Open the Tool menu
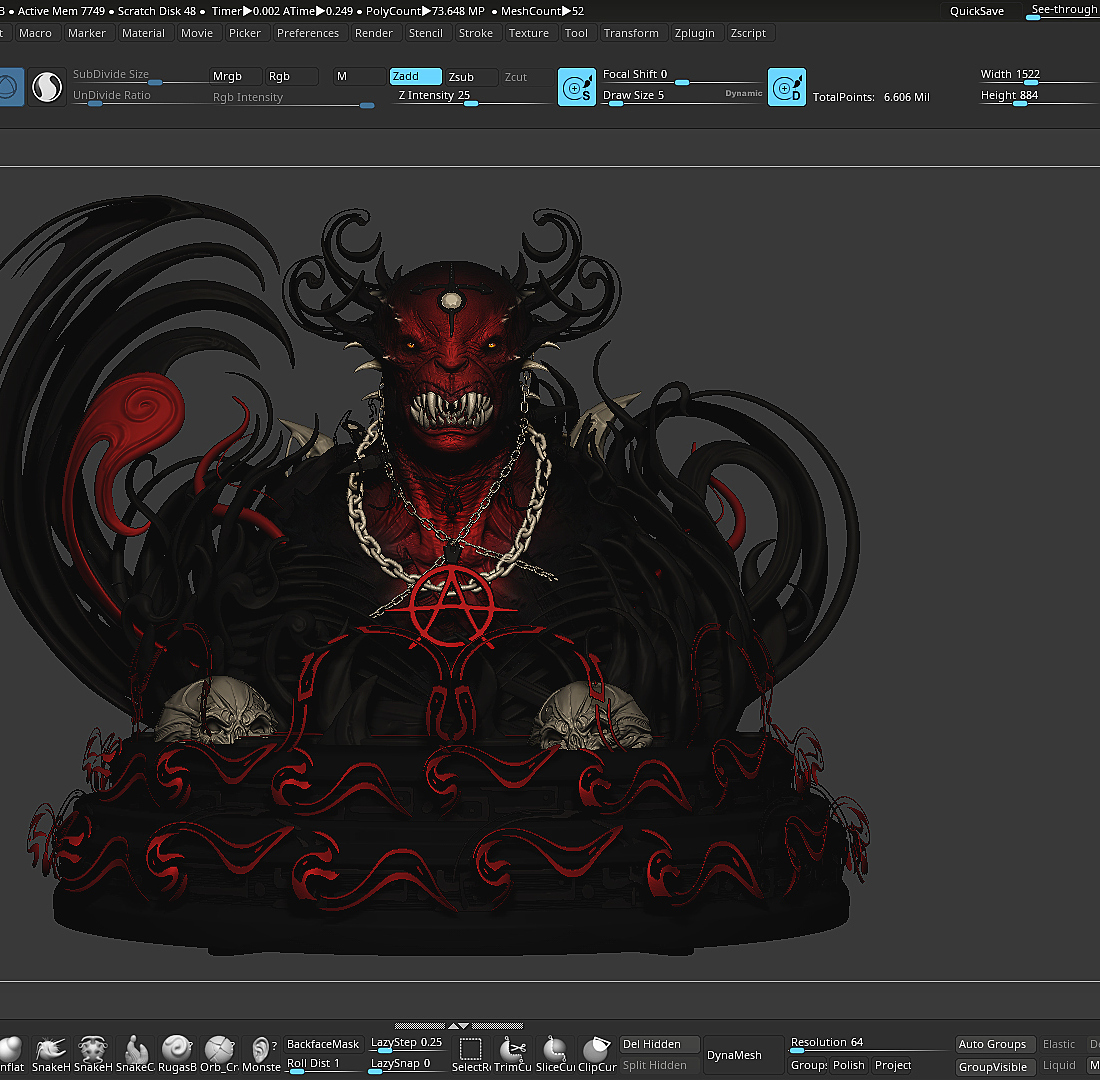The width and height of the screenshot is (1100, 1080). click(x=576, y=33)
